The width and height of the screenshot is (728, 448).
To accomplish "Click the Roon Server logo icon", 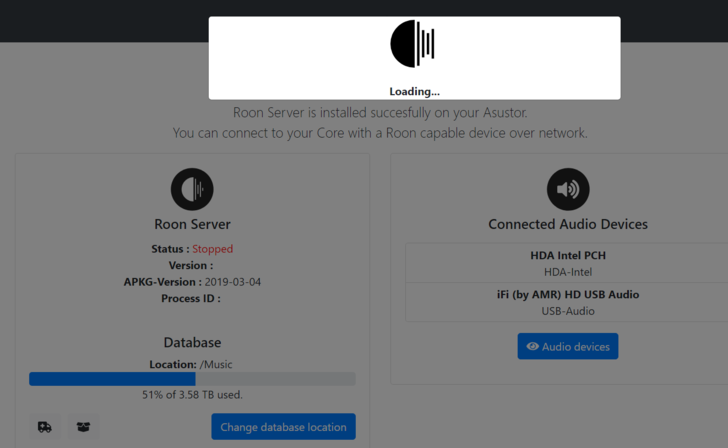I will (192, 189).
